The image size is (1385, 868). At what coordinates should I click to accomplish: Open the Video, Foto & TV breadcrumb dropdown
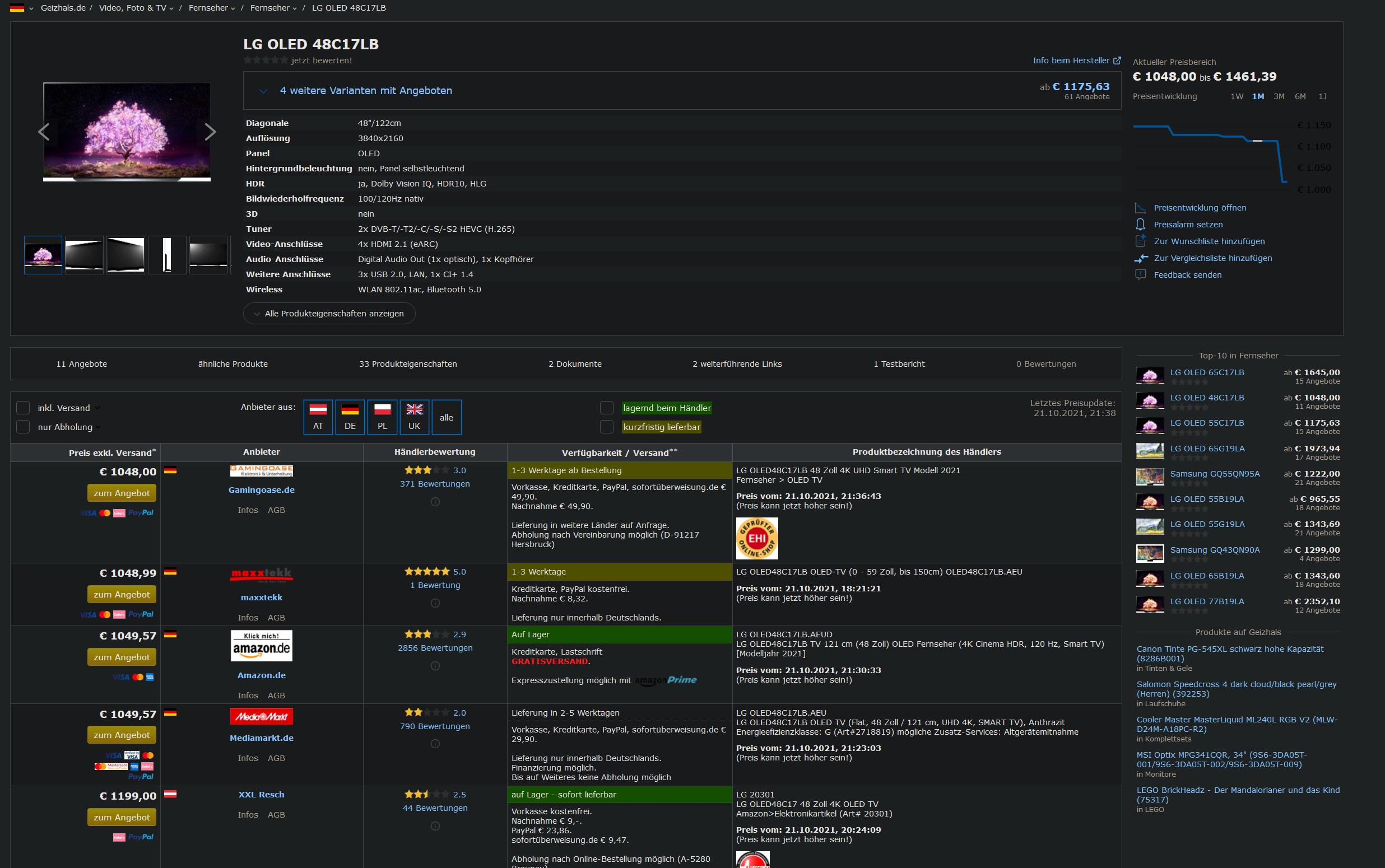171,8
